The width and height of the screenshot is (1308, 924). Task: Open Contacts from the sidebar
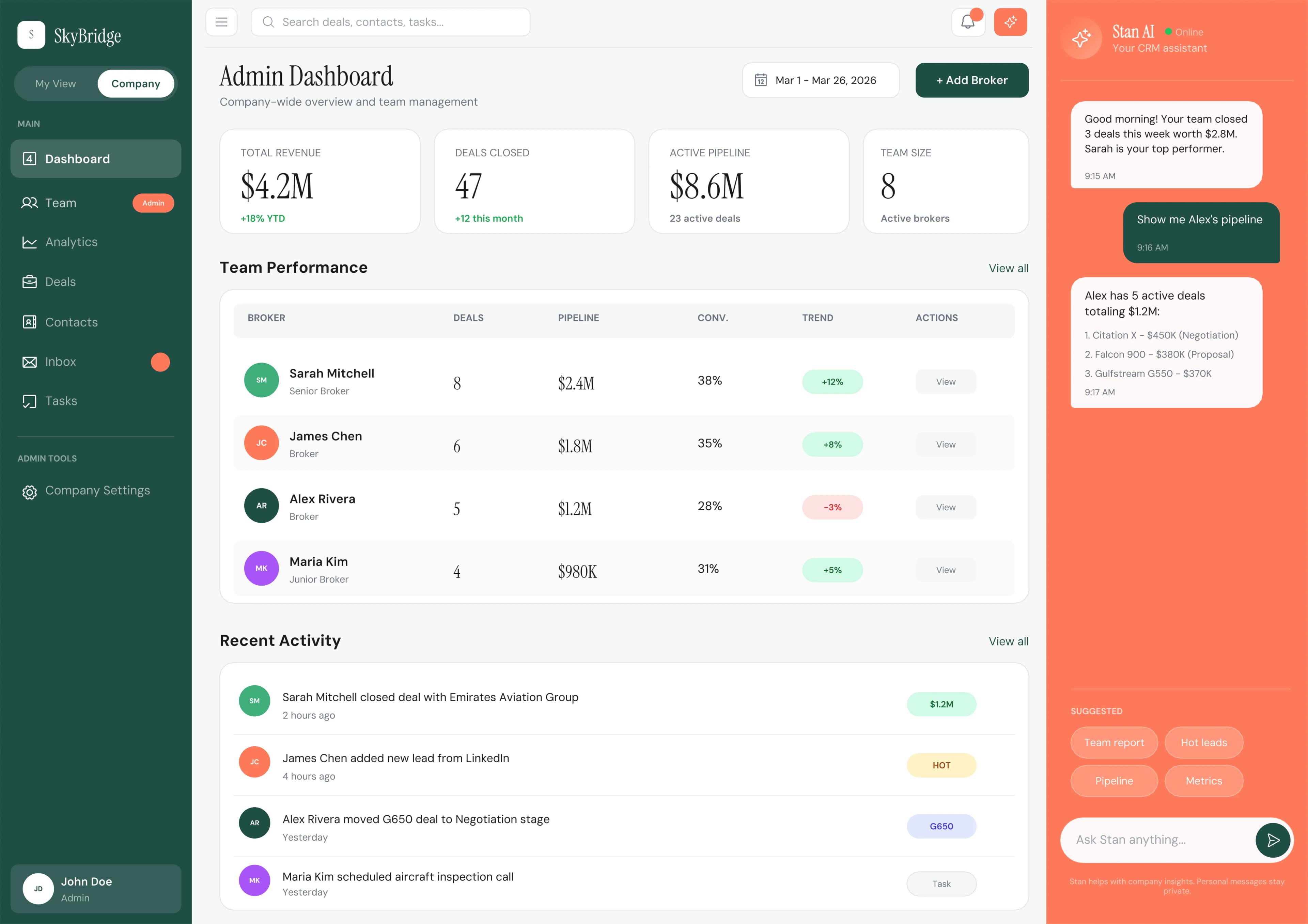coord(71,322)
